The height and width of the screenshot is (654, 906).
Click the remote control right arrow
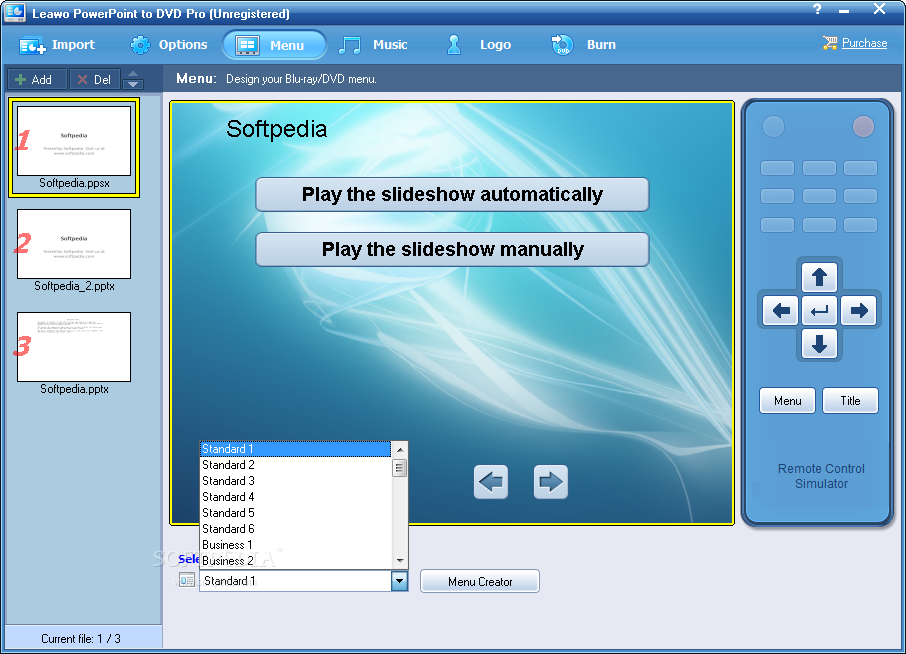click(x=858, y=311)
